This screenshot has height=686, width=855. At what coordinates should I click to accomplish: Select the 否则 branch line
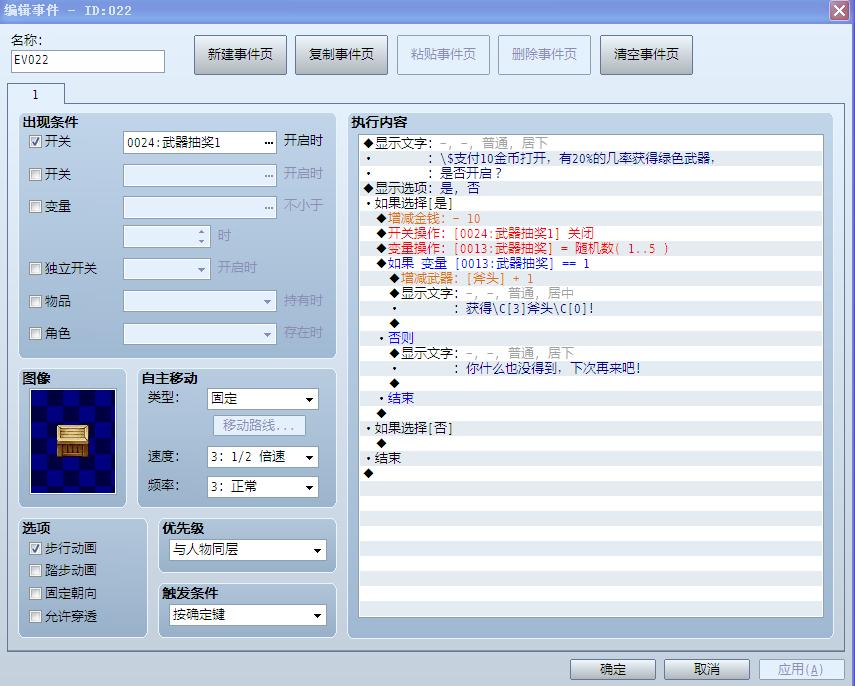591,338
